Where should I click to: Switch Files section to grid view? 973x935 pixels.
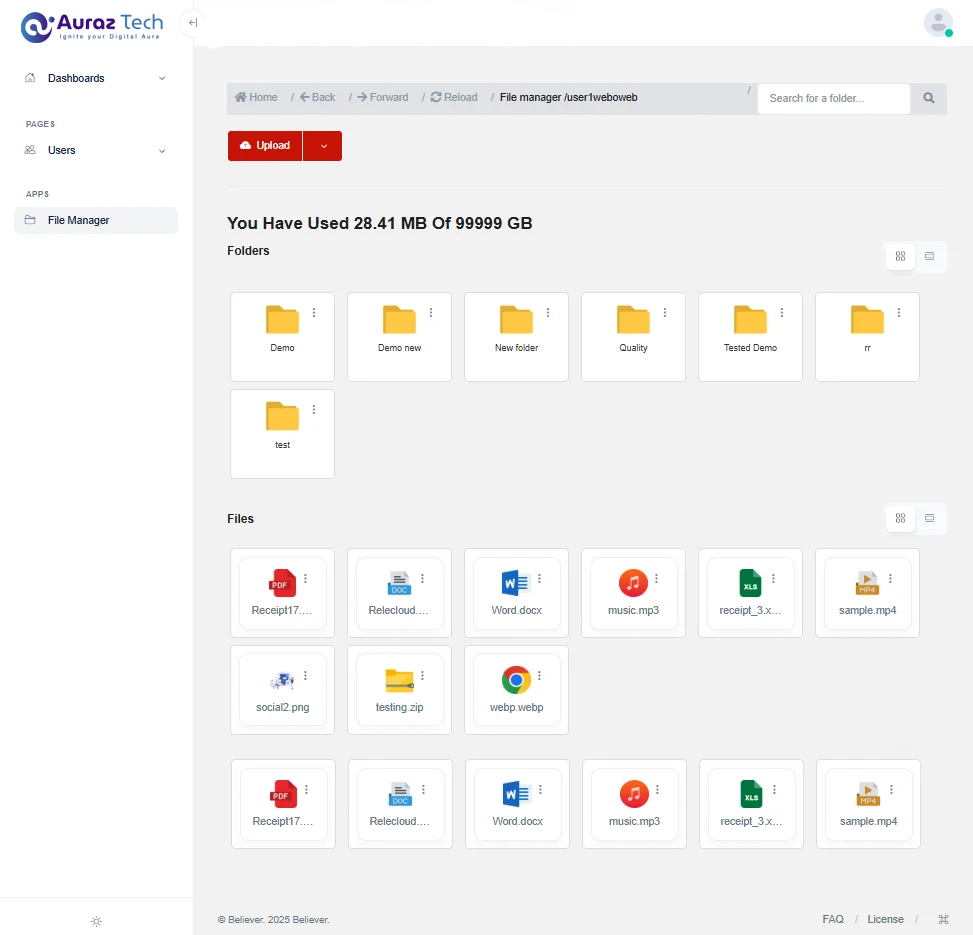[900, 518]
